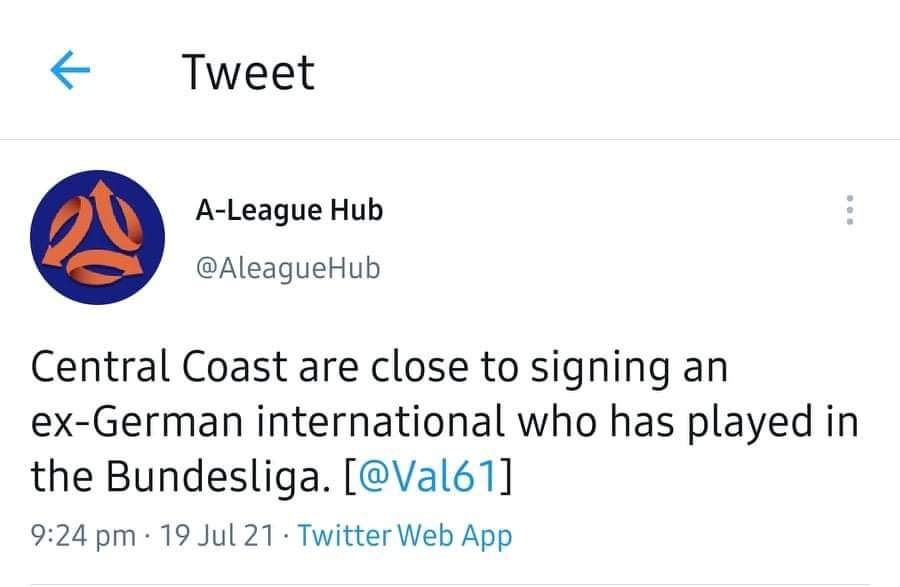This screenshot has width=900, height=587.
Task: Select the tweet body text paragraph
Action: click(x=444, y=421)
